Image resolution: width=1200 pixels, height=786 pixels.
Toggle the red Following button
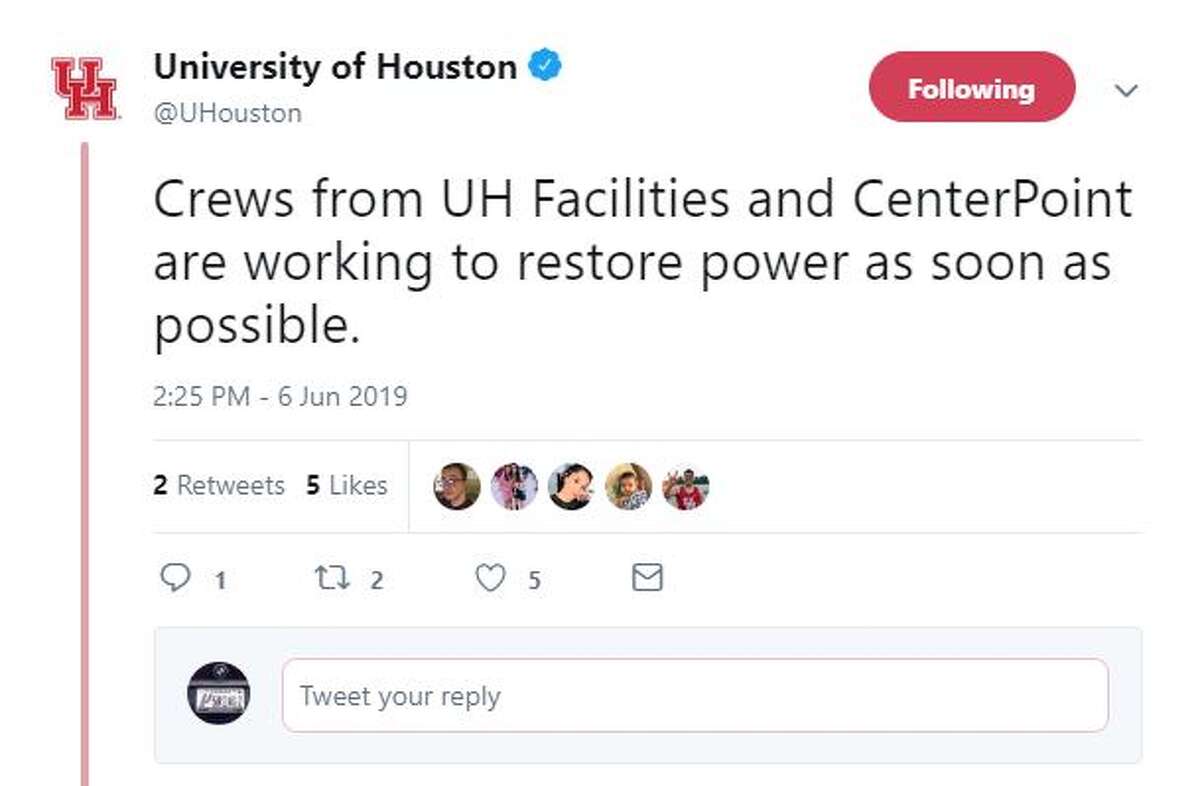pos(971,88)
